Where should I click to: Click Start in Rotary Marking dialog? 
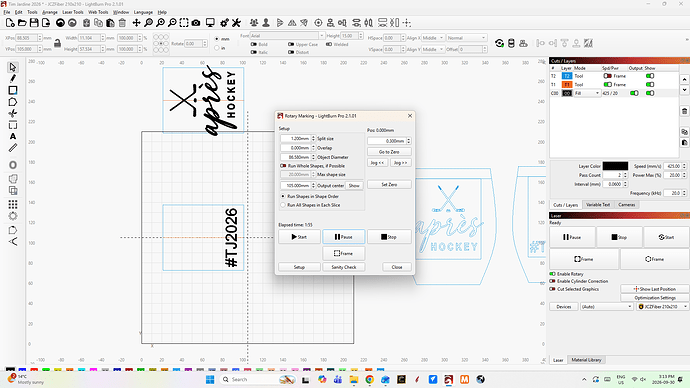coord(299,237)
